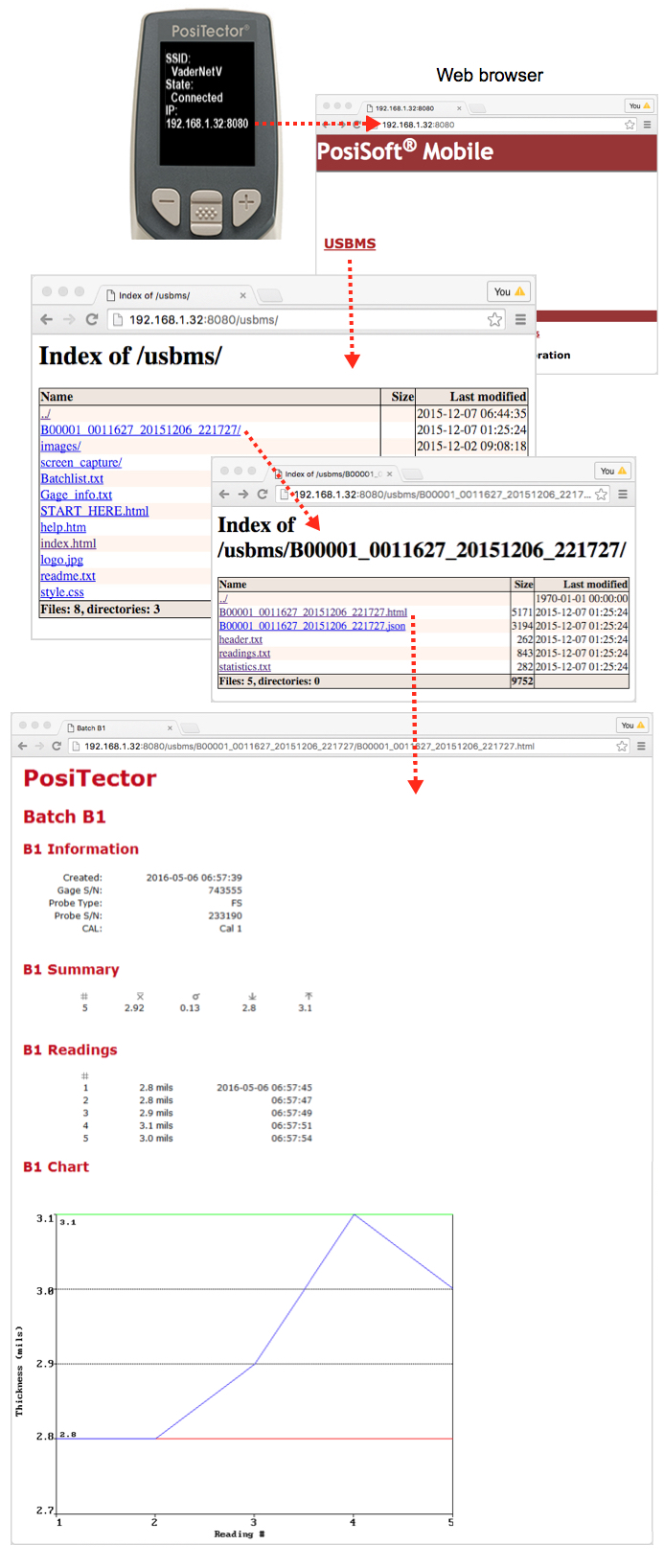The image size is (664, 1568).
Task: Click the minus button on the PosiTector gauge
Action: [x=166, y=205]
